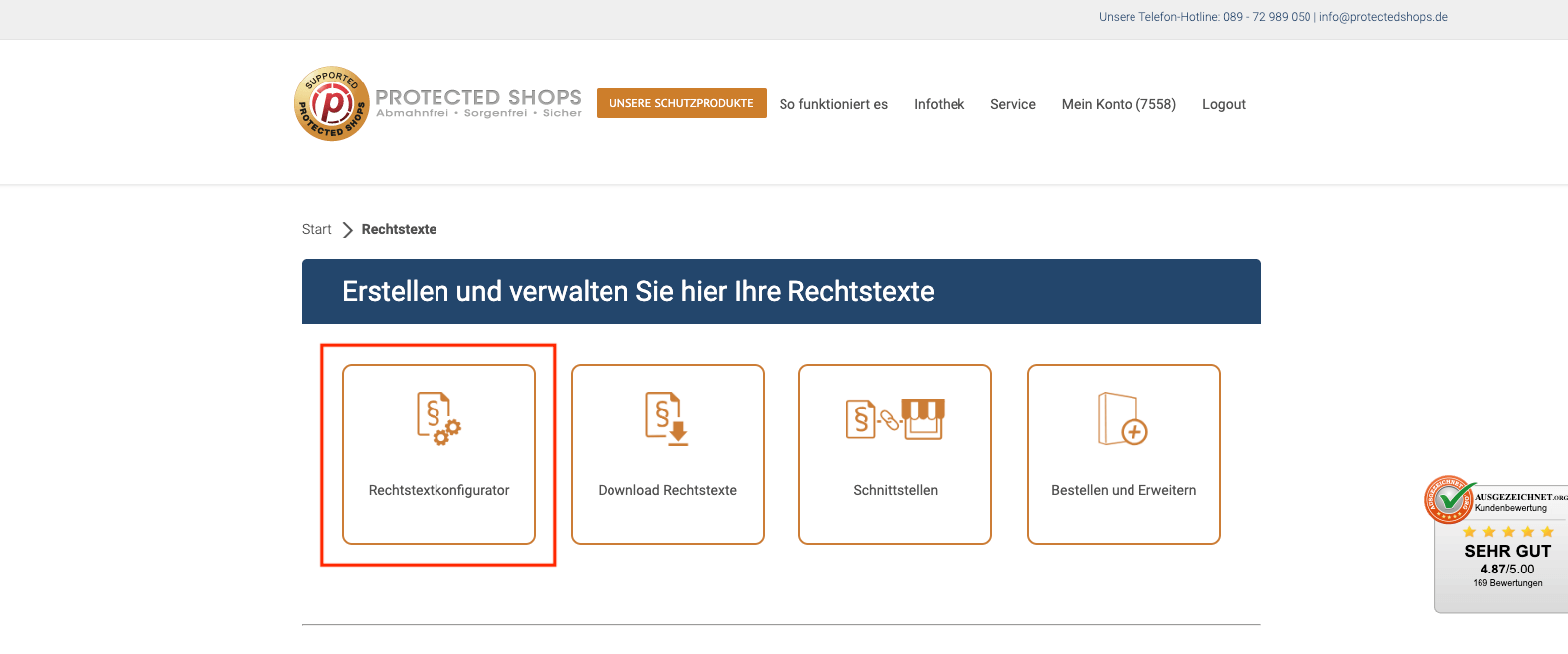Viewport: 1568px width, 654px height.
Task: Click the 169 Bewertungen text
Action: coord(1507,583)
